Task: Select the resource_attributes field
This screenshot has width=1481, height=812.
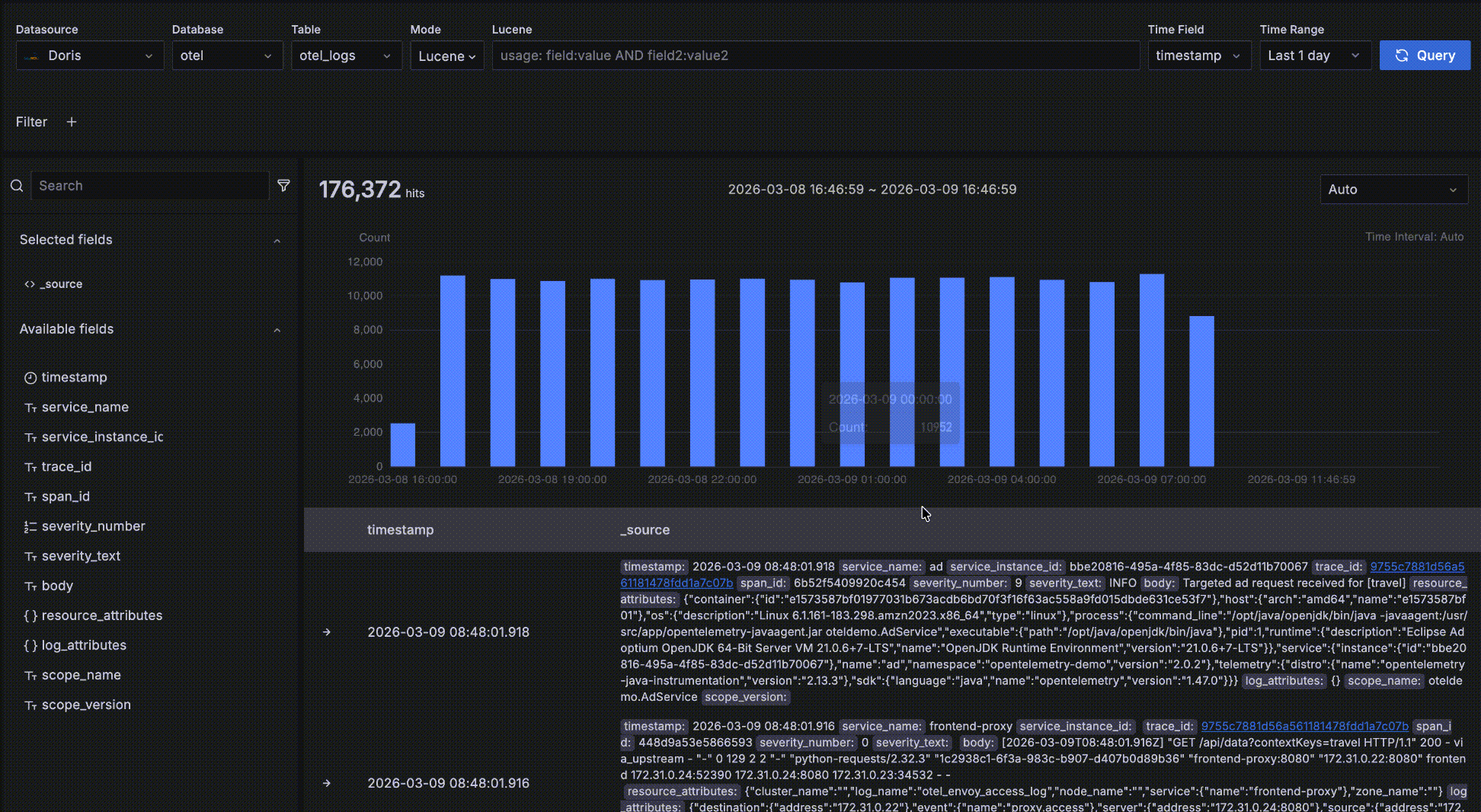Action: point(102,615)
